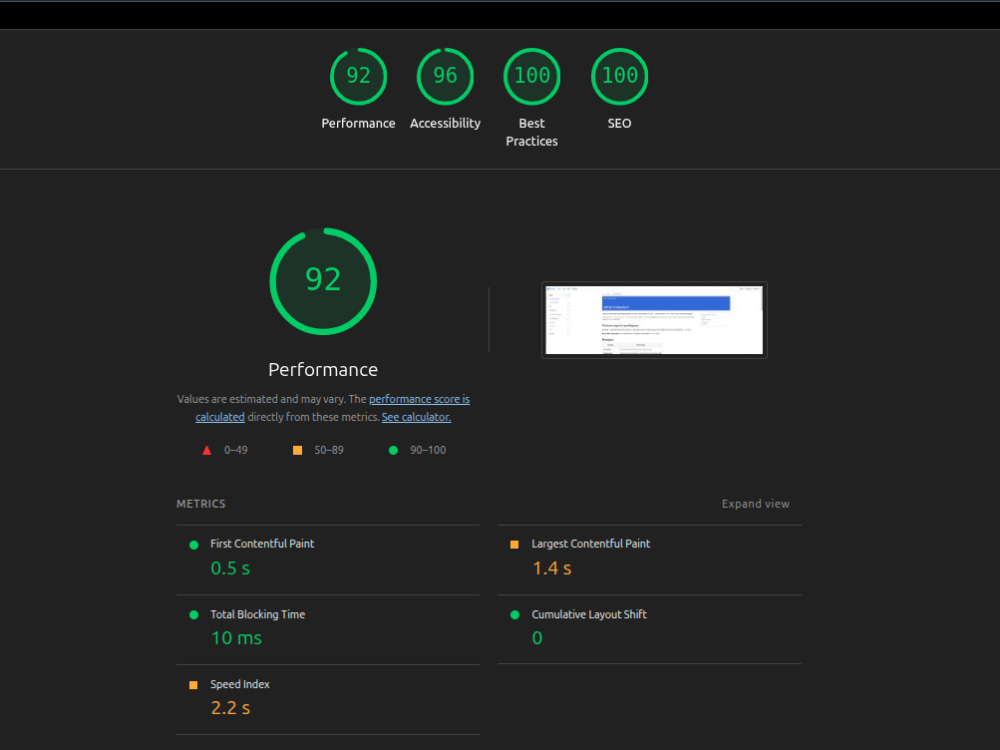The width and height of the screenshot is (1000, 750).
Task: Click the SEO label under top gauge
Action: click(619, 123)
